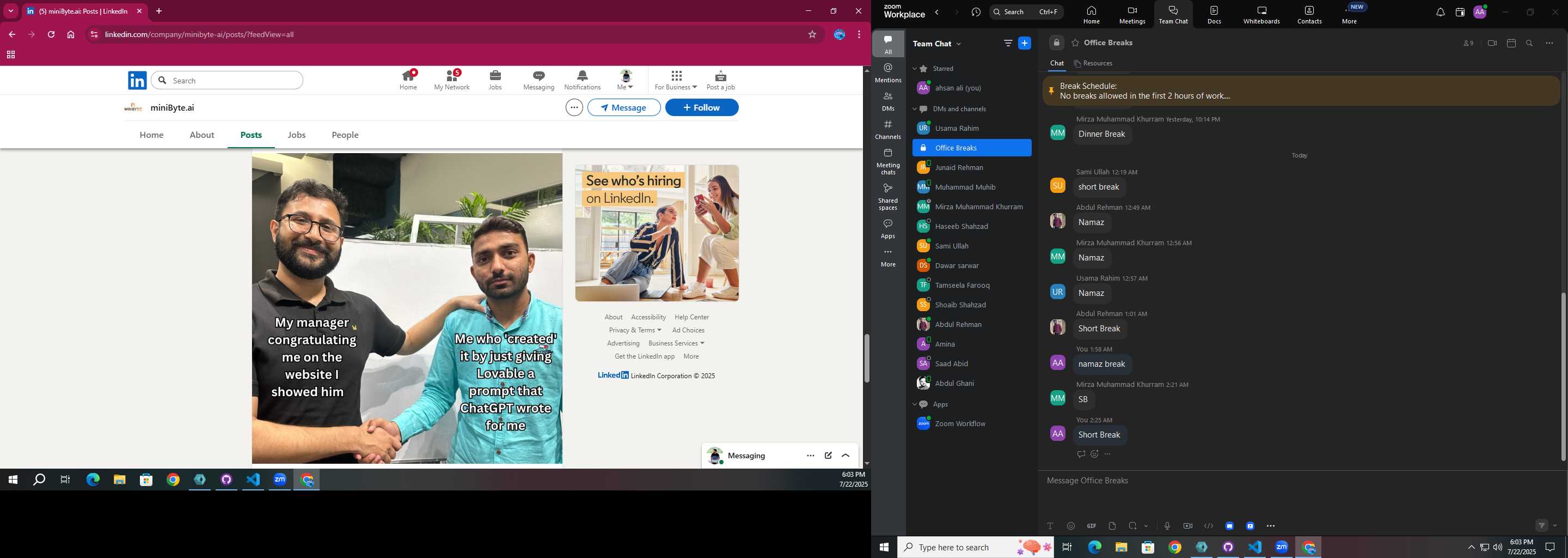The image size is (1568, 558).
Task: Open LinkedIn Notifications bell
Action: [582, 81]
